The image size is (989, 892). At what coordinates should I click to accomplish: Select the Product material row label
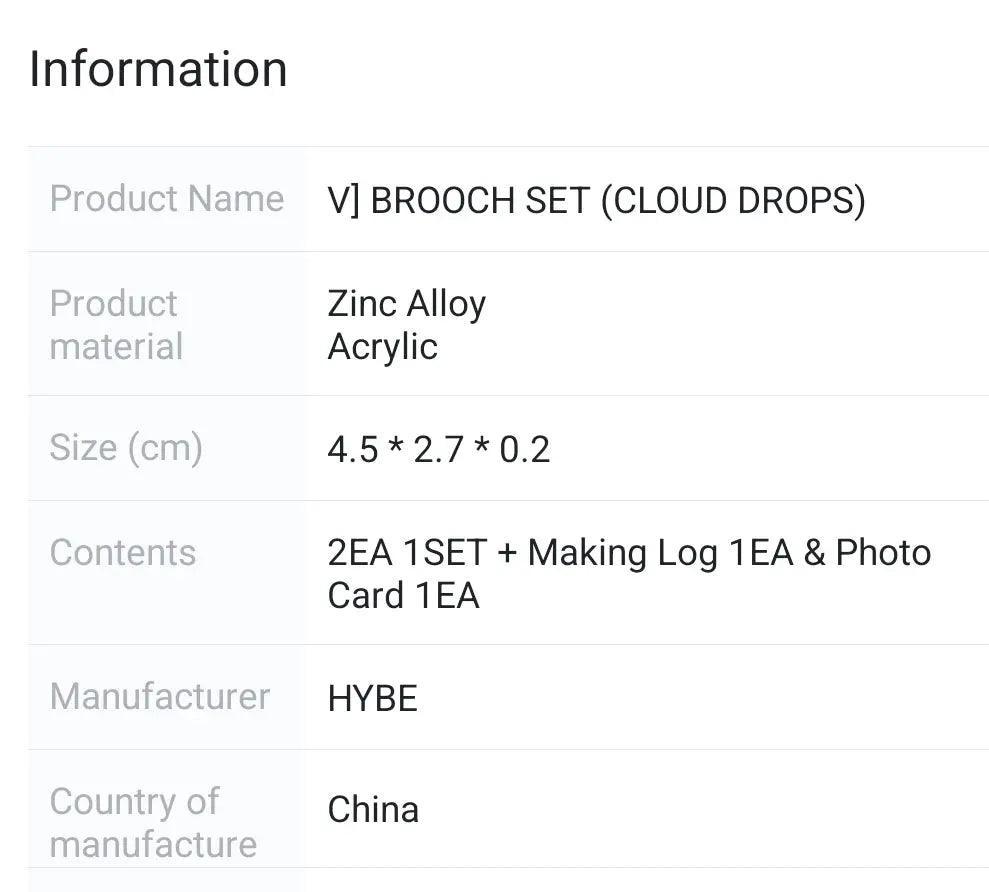click(x=116, y=325)
